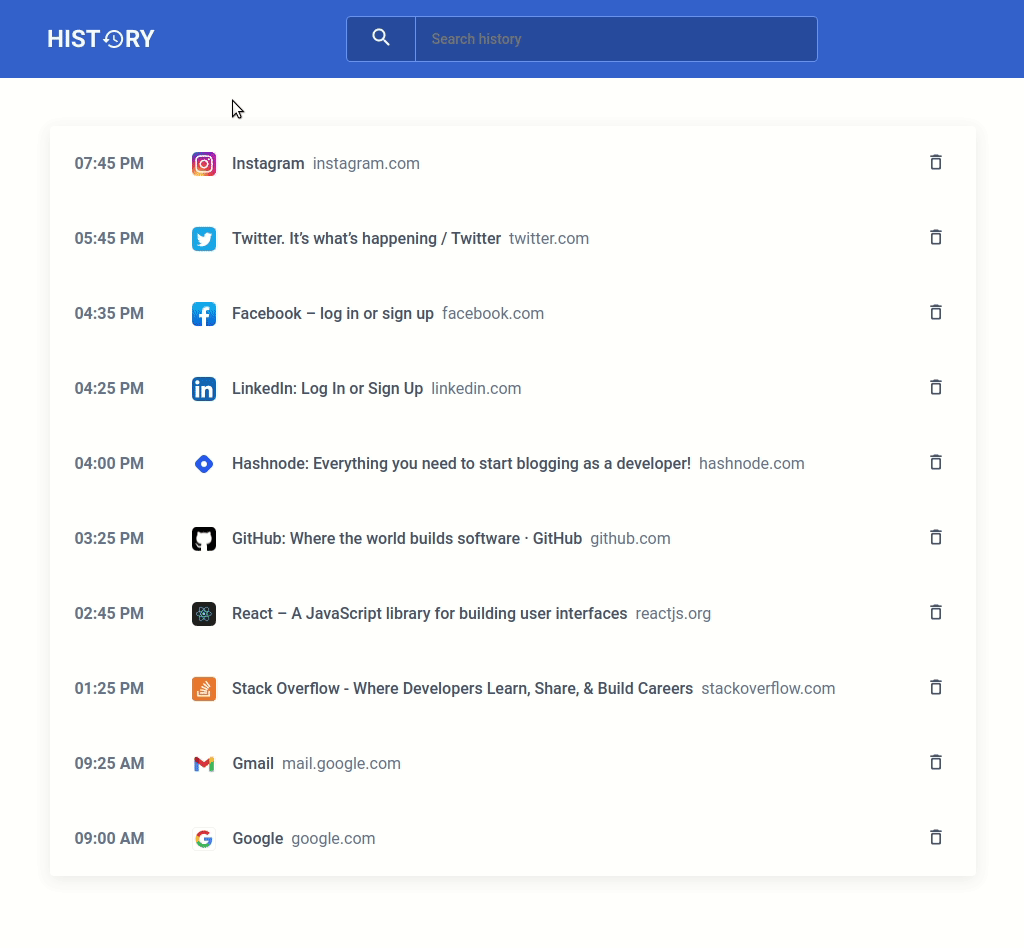1024x948 pixels.
Task: Click the Hashnode logo icon
Action: (x=204, y=463)
